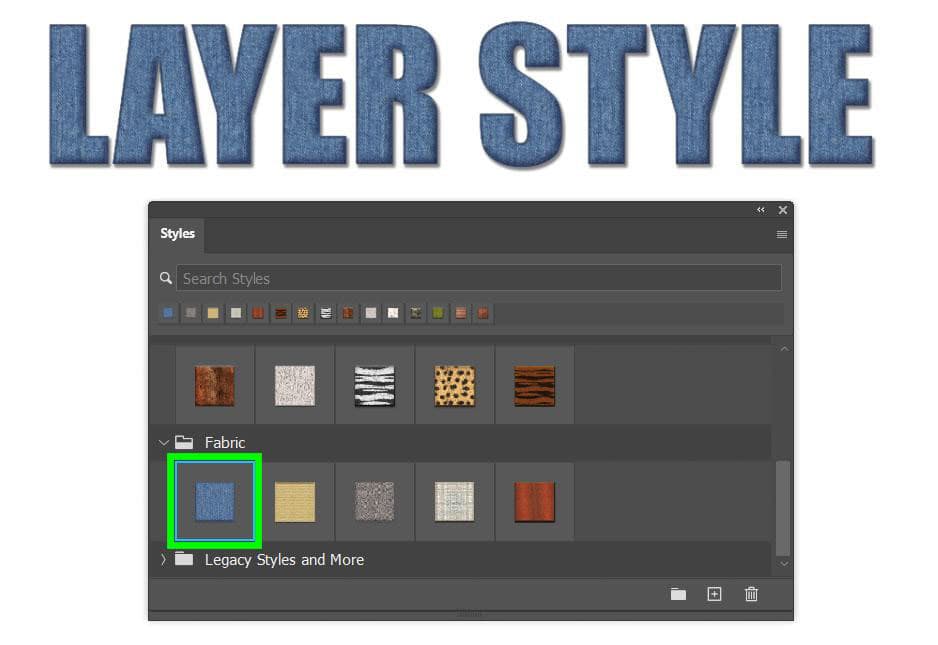This screenshot has height=645, width=938.
Task: Collapse the Fabric group
Action: [163, 442]
